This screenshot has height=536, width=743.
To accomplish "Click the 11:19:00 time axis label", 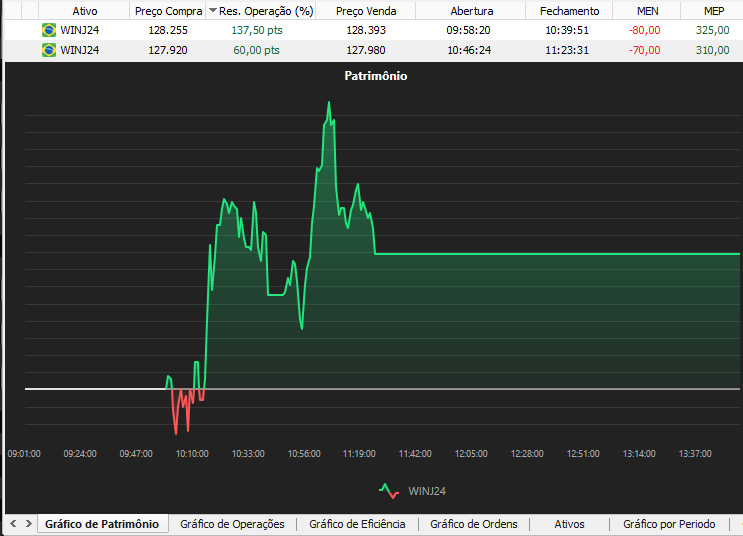I will pyautogui.click(x=359, y=454).
